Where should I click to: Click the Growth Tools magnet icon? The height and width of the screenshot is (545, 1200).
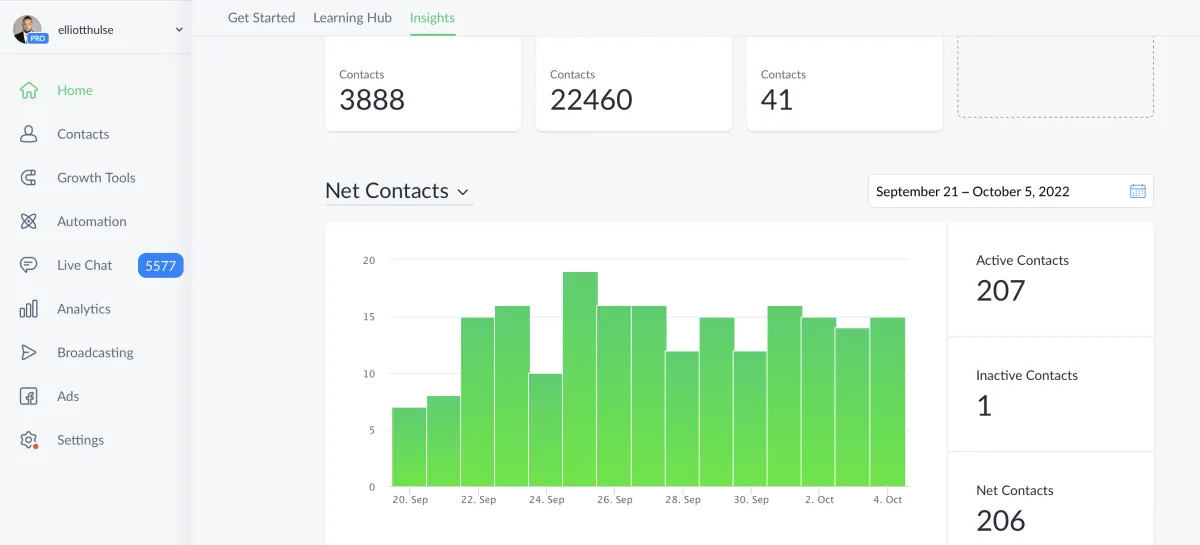pos(29,178)
